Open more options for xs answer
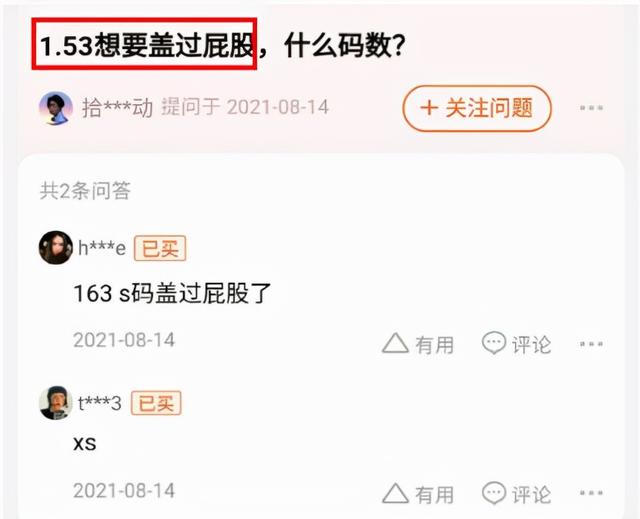Image resolution: width=640 pixels, height=519 pixels. pos(591,494)
